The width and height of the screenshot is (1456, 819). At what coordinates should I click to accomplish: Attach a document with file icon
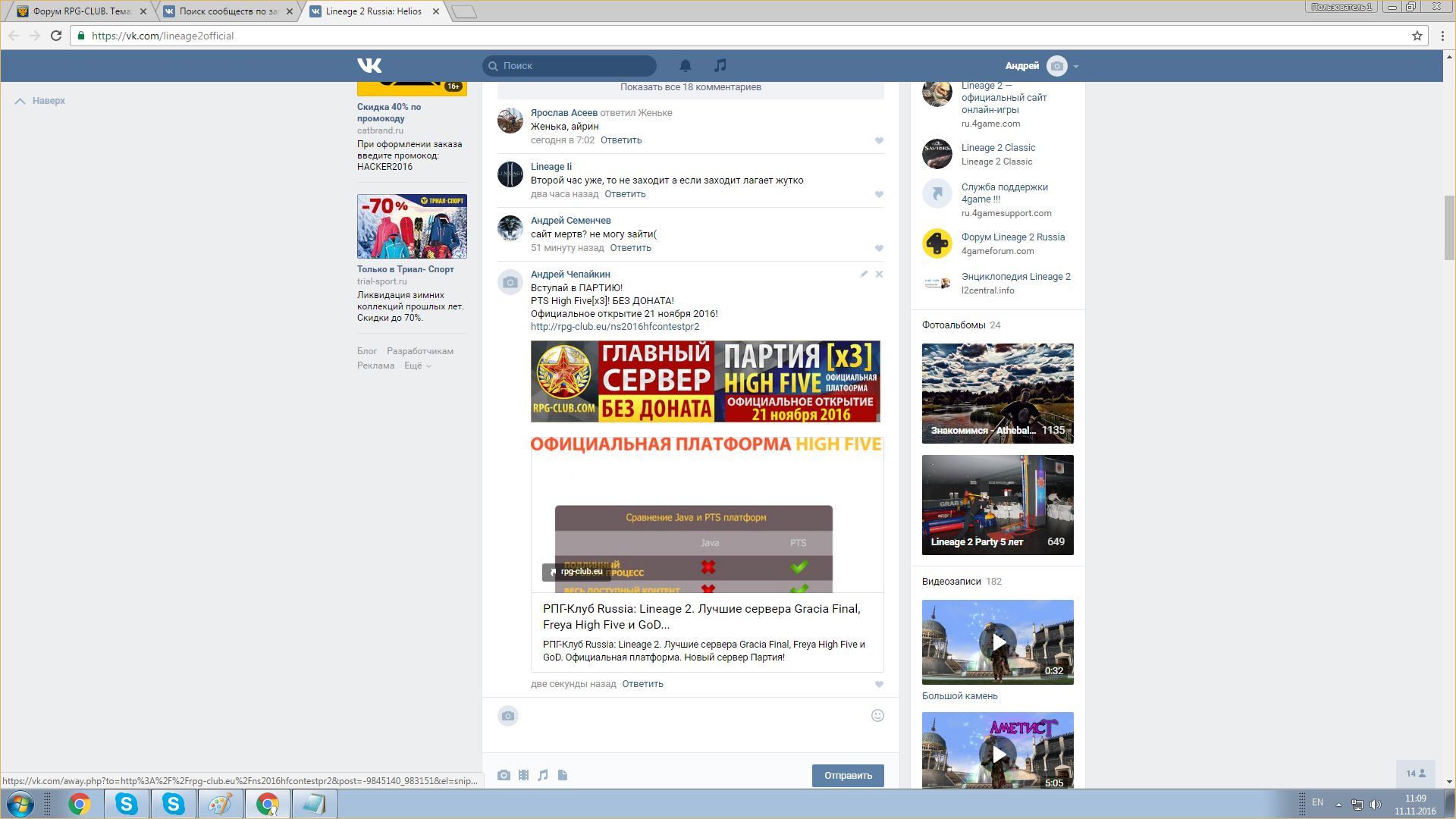pyautogui.click(x=563, y=775)
